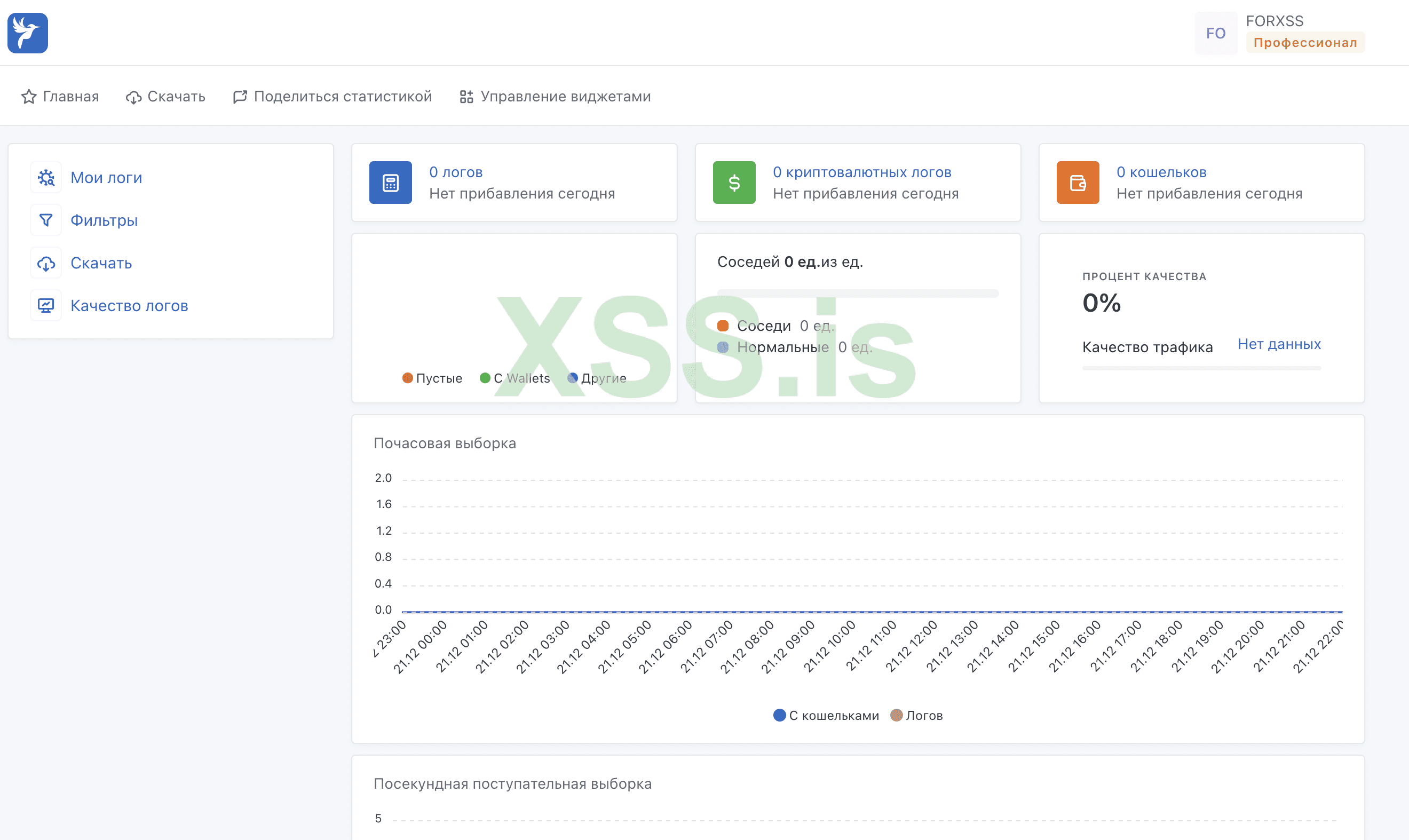Viewport: 1409px width, 840px height.
Task: Click the FO user avatar
Action: click(x=1215, y=34)
